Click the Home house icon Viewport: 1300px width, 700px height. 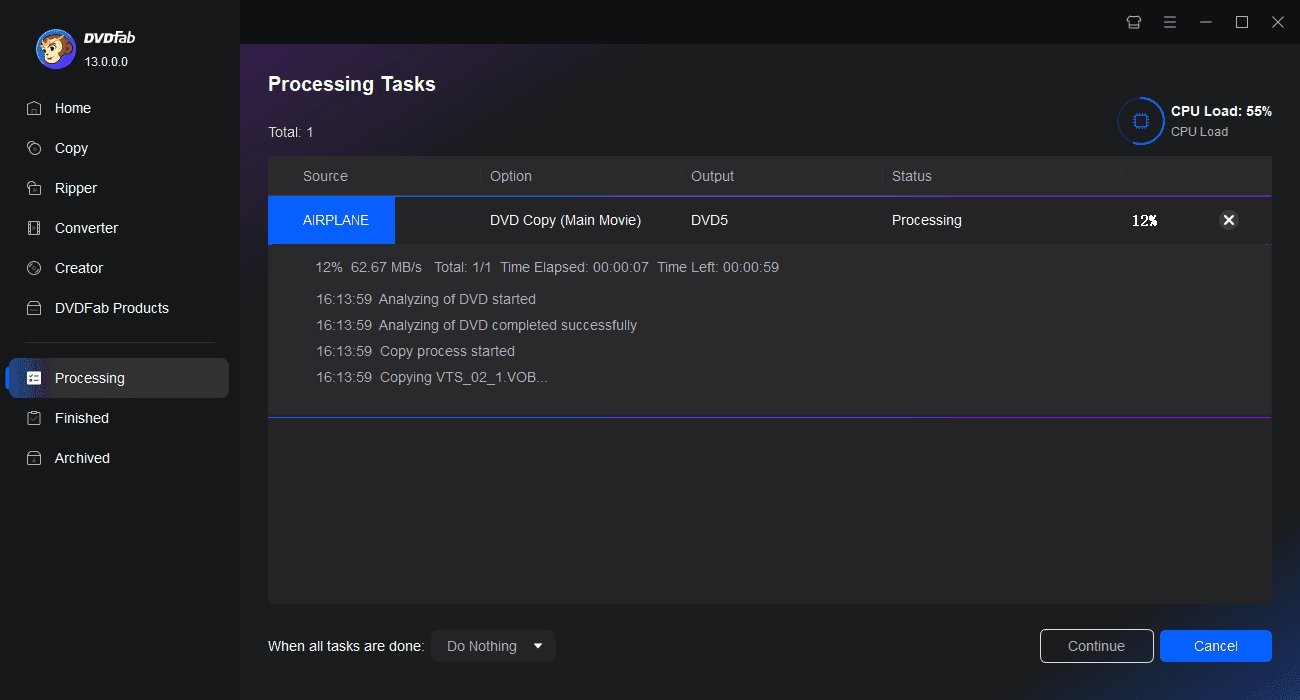pos(34,108)
